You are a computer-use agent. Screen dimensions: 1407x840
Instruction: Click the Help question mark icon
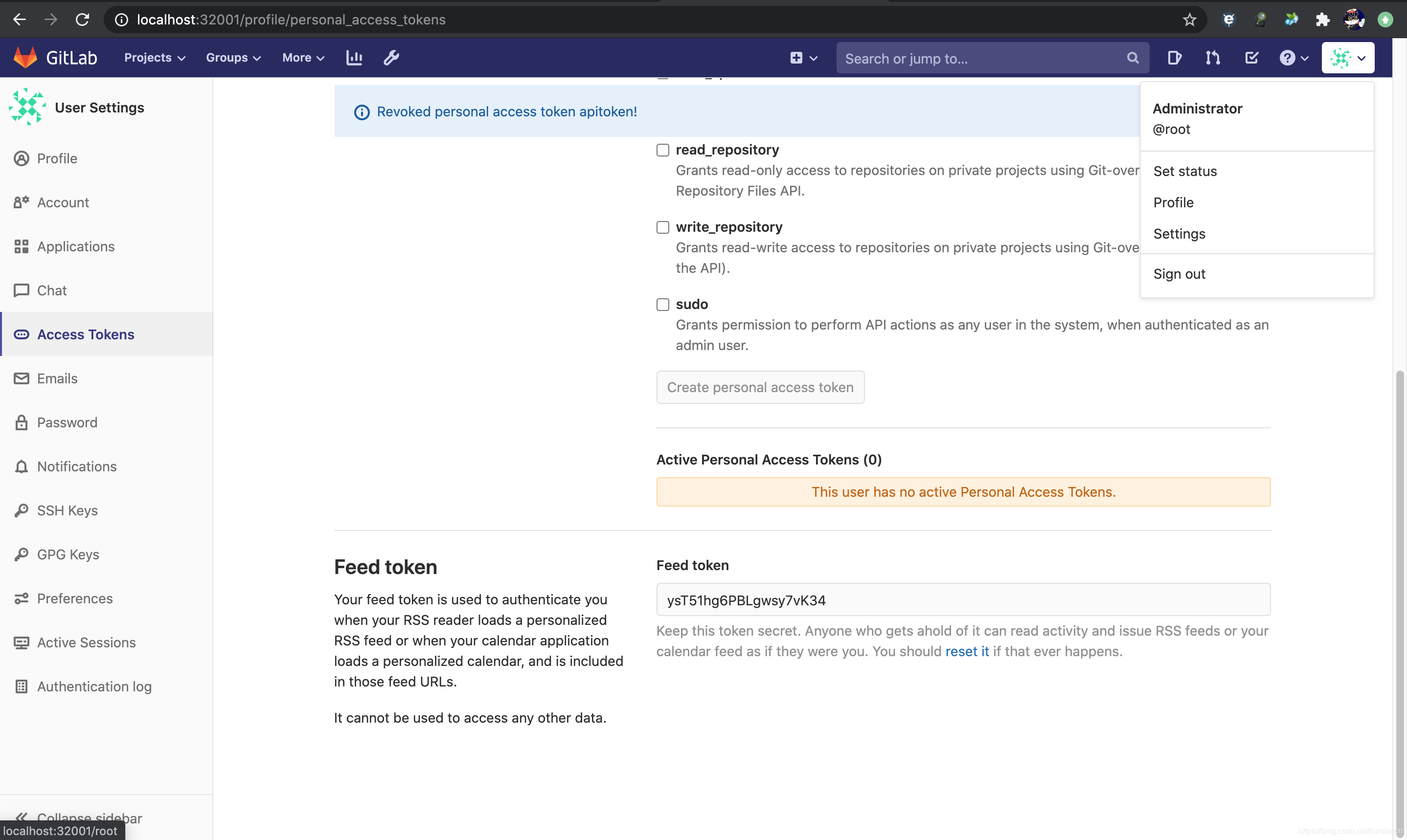pos(1287,58)
